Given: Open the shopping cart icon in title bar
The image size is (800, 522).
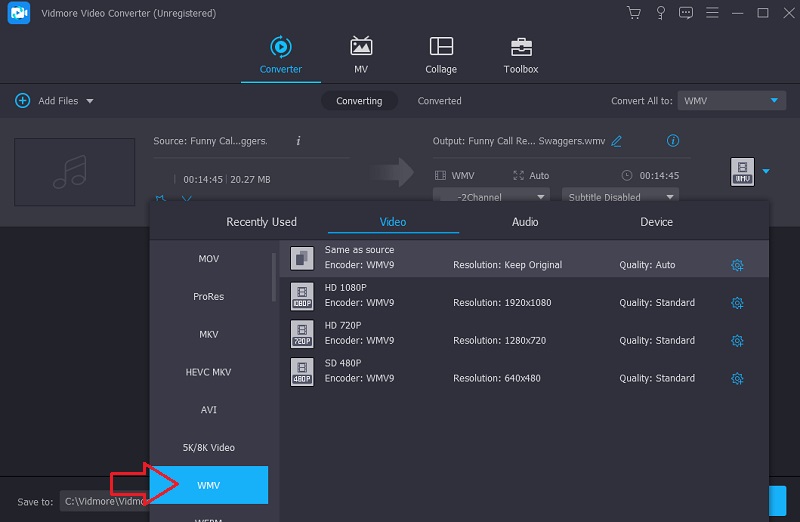Looking at the screenshot, I should [634, 13].
